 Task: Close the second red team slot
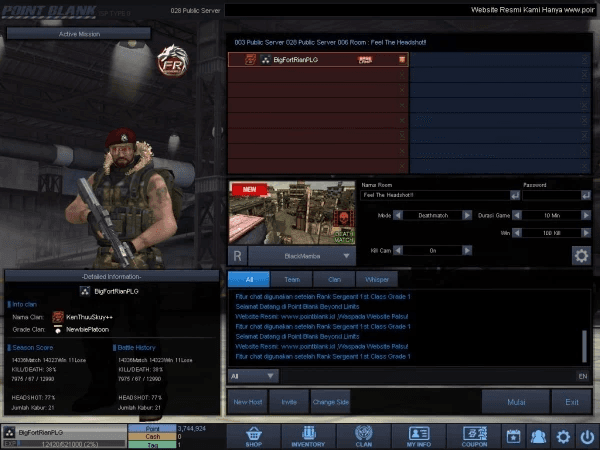402,75
